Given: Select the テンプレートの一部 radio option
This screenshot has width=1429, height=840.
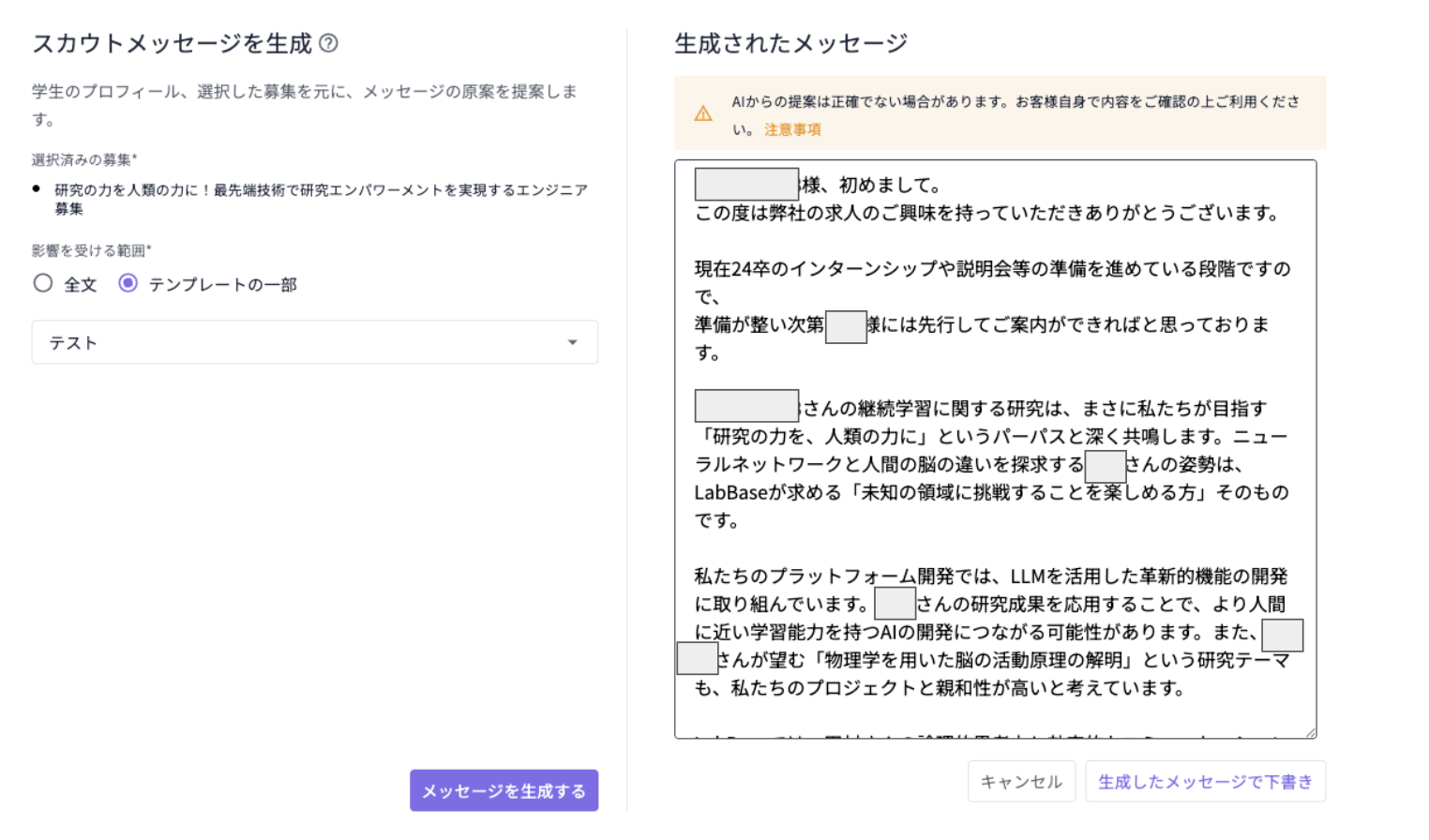Looking at the screenshot, I should pos(128,282).
